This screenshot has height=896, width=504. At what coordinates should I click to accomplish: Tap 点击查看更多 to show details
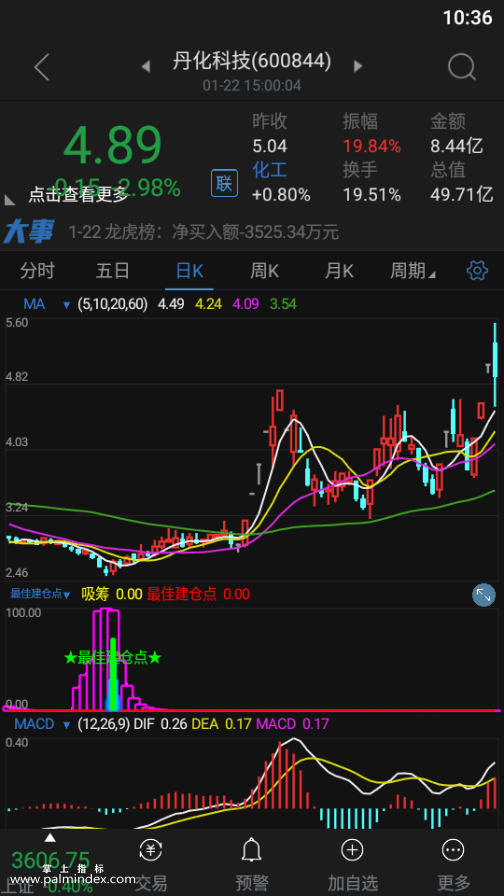(78, 195)
